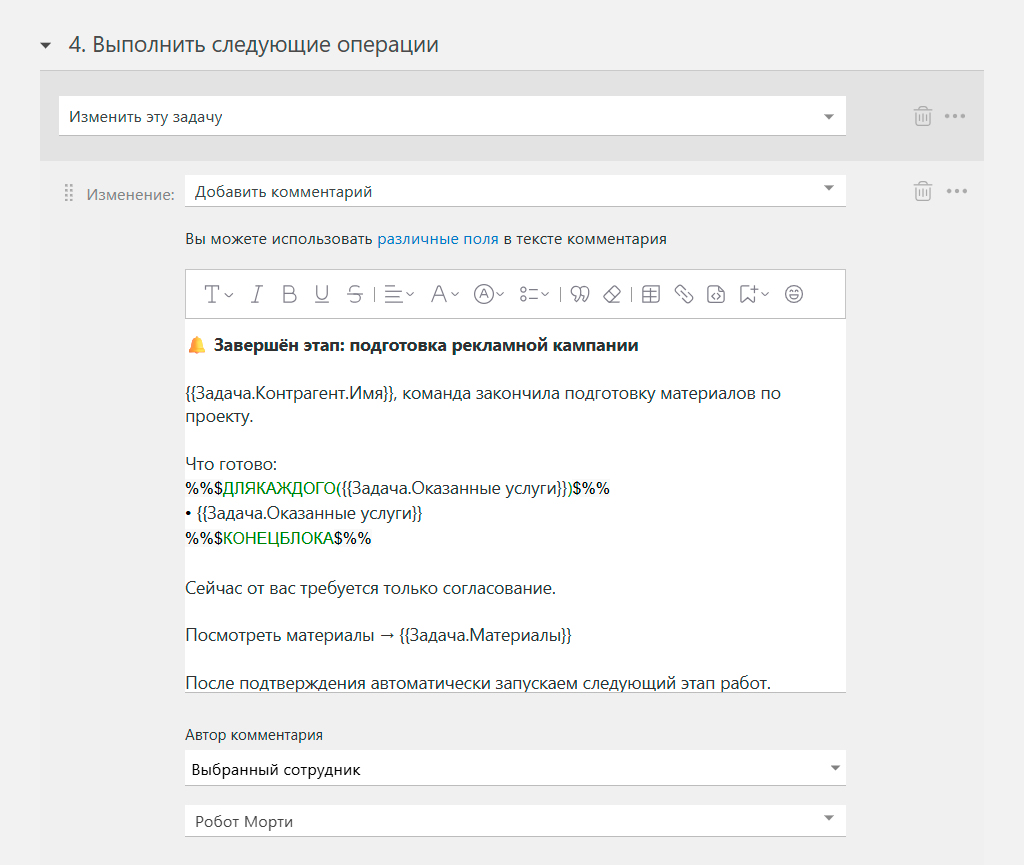Toggle strikethrough formatting

[x=355, y=294]
